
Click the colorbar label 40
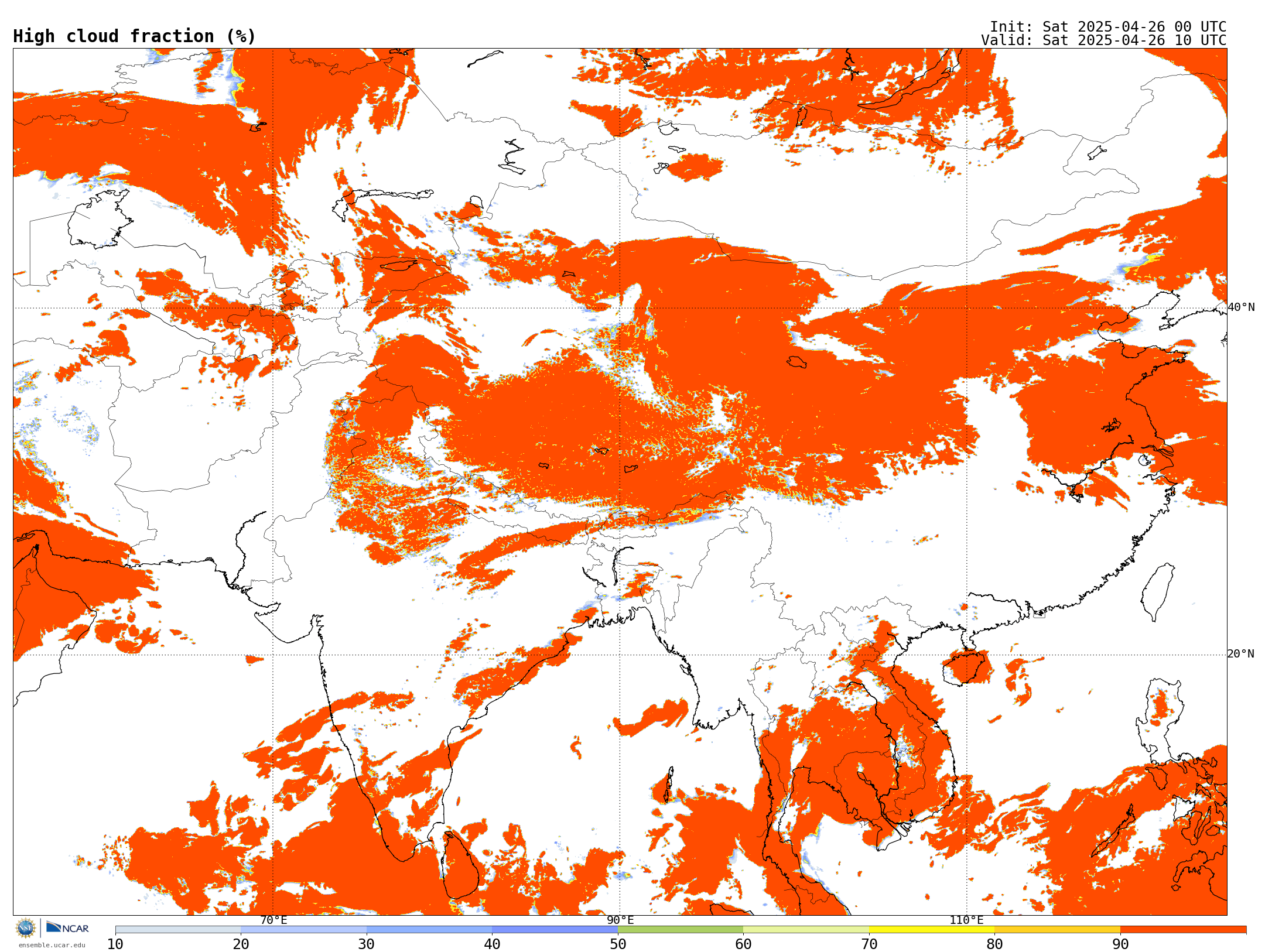click(492, 944)
